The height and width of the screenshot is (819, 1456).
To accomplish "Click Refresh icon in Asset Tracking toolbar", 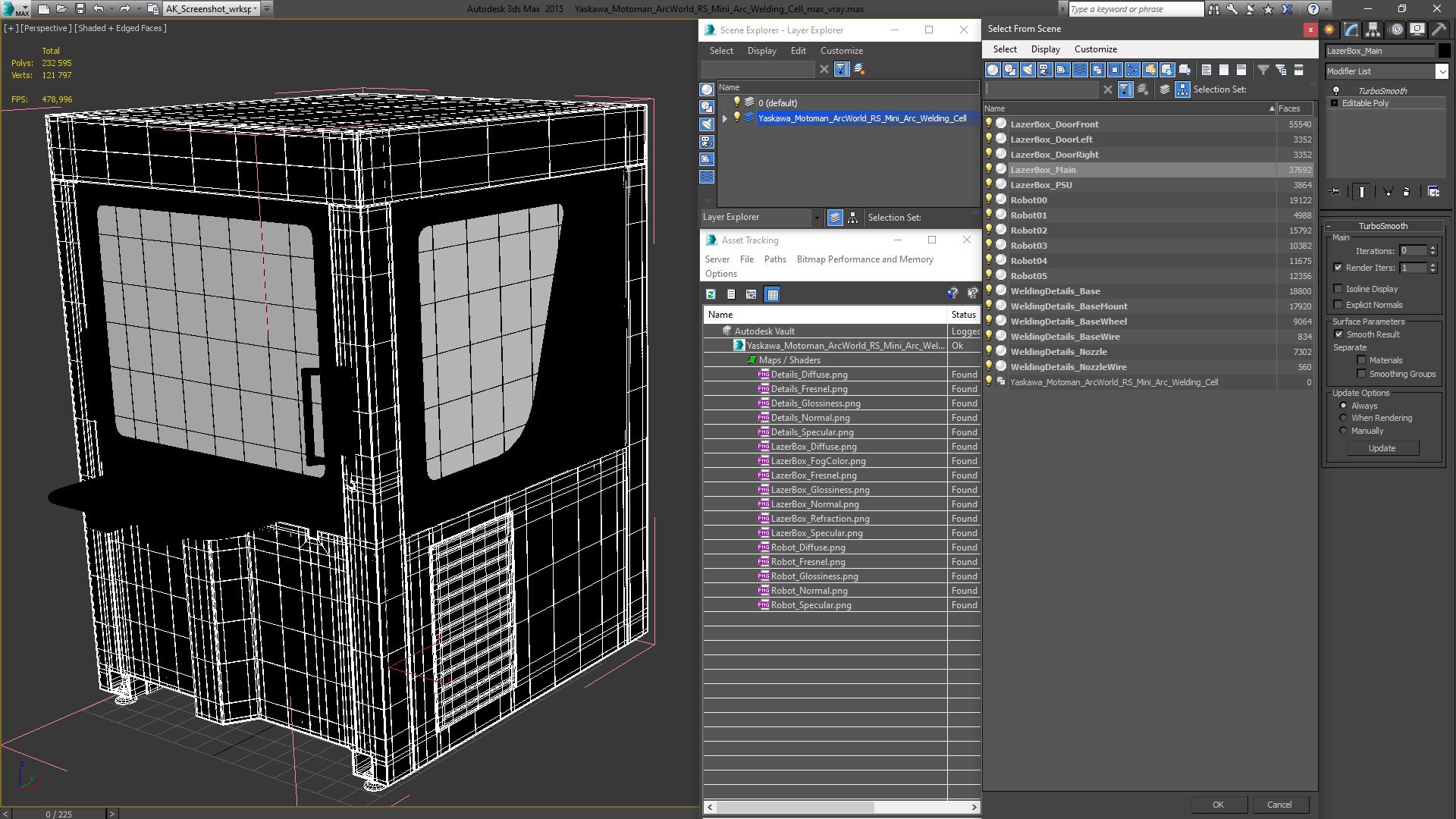I will coord(711,294).
